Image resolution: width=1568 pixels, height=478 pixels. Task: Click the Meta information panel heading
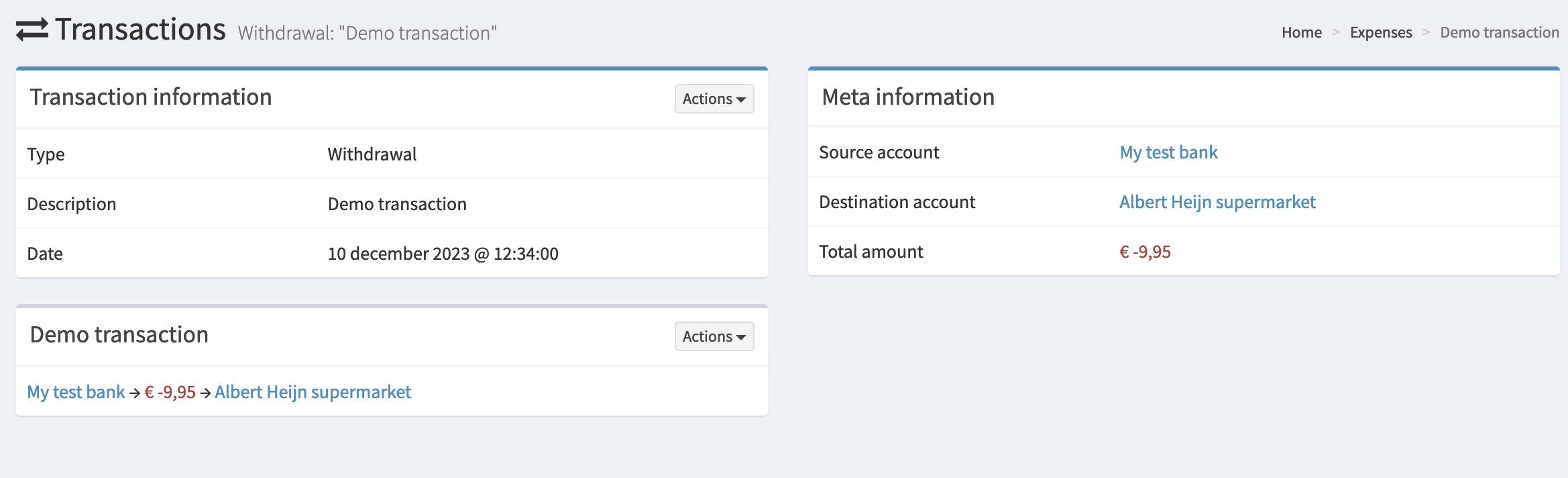pos(907,97)
